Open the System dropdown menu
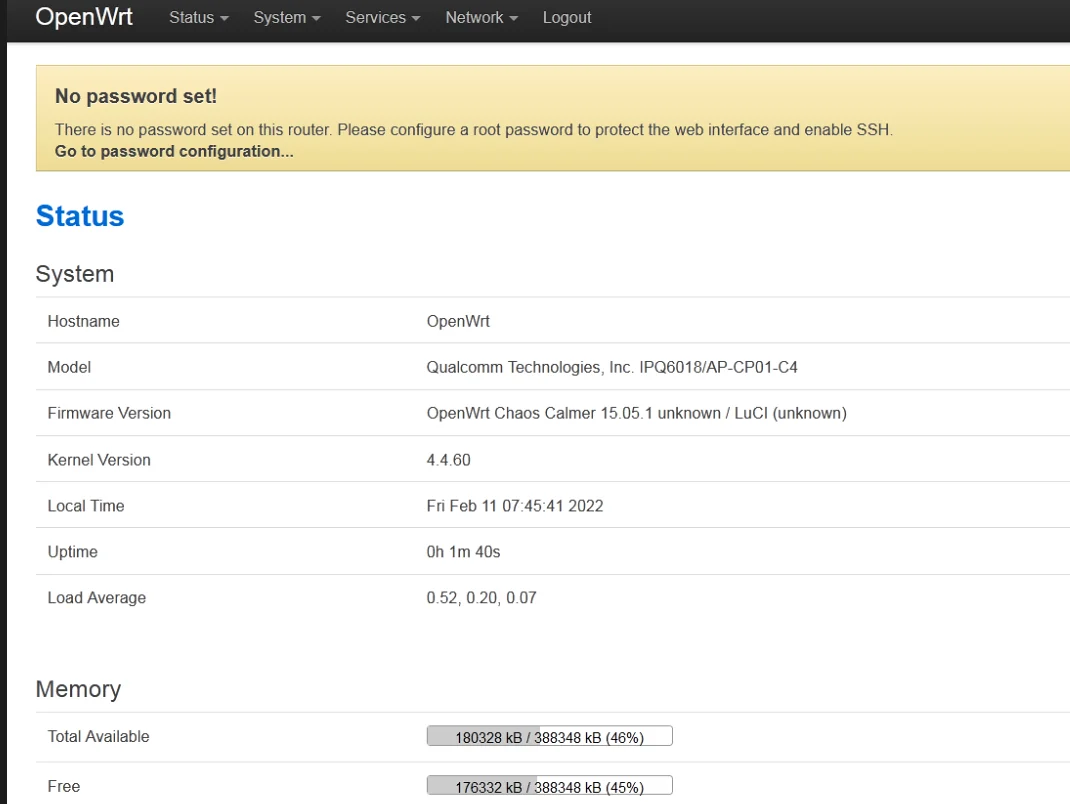The height and width of the screenshot is (804, 1070). point(287,18)
